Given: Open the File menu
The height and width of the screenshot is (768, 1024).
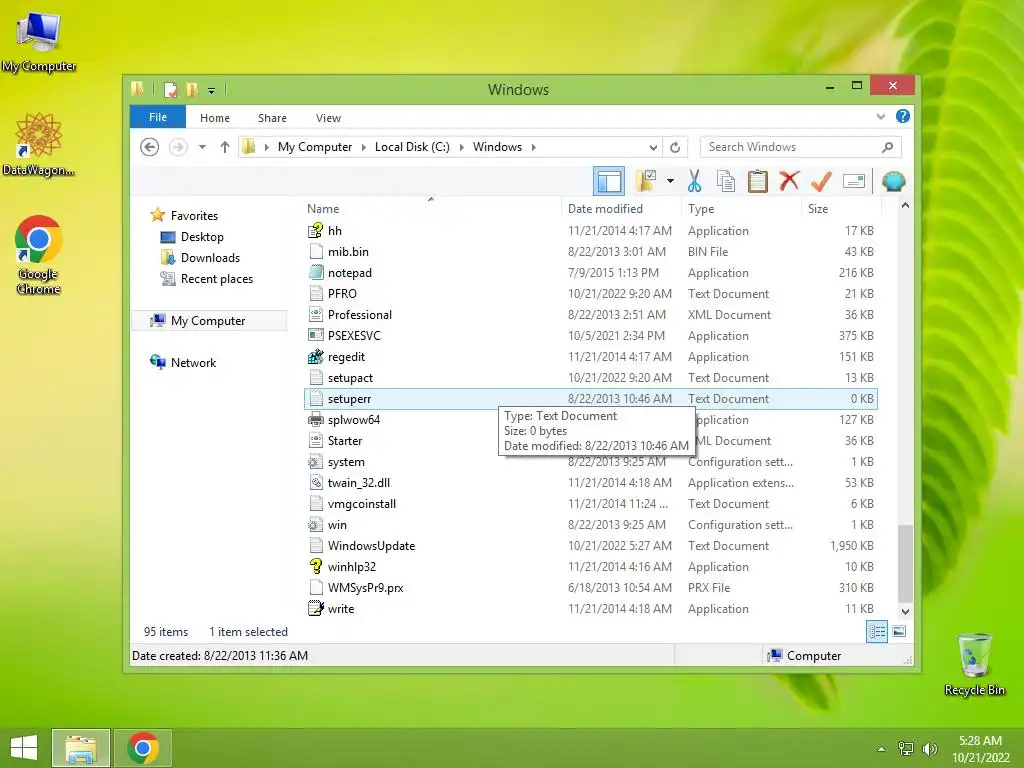Looking at the screenshot, I should point(157,117).
